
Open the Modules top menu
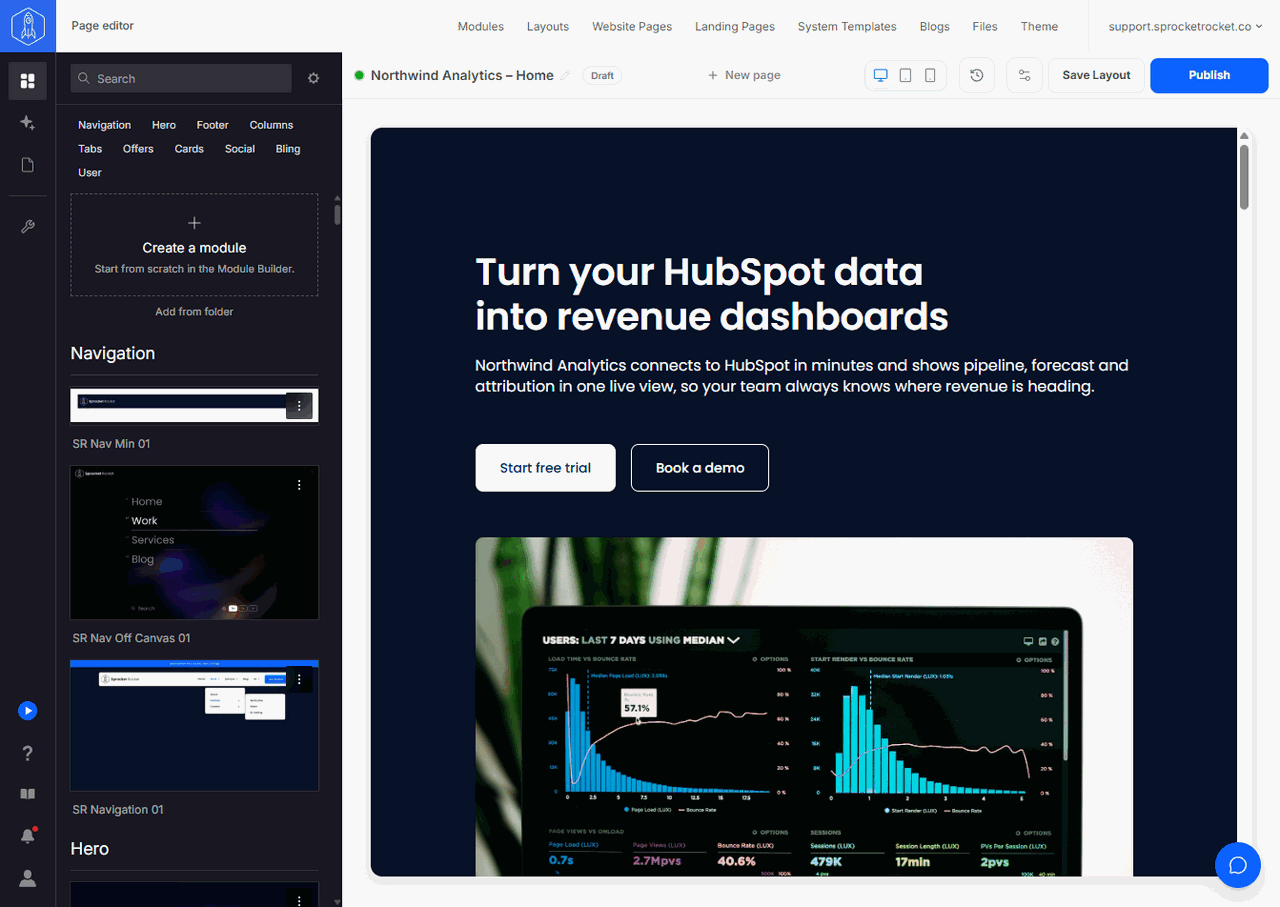coord(481,26)
